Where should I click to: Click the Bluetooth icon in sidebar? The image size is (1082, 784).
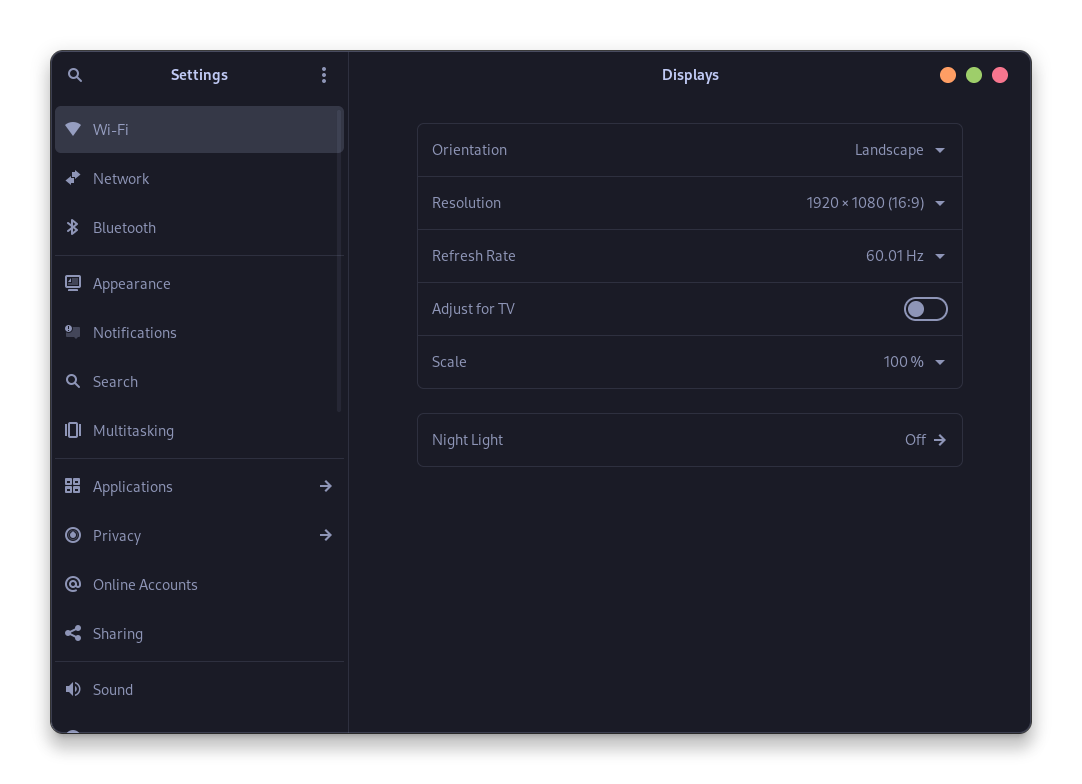pyautogui.click(x=73, y=227)
